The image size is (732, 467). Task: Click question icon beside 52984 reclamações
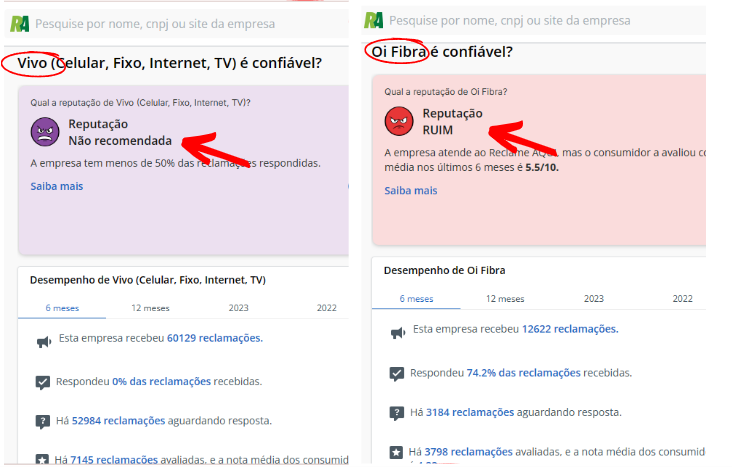point(42,422)
